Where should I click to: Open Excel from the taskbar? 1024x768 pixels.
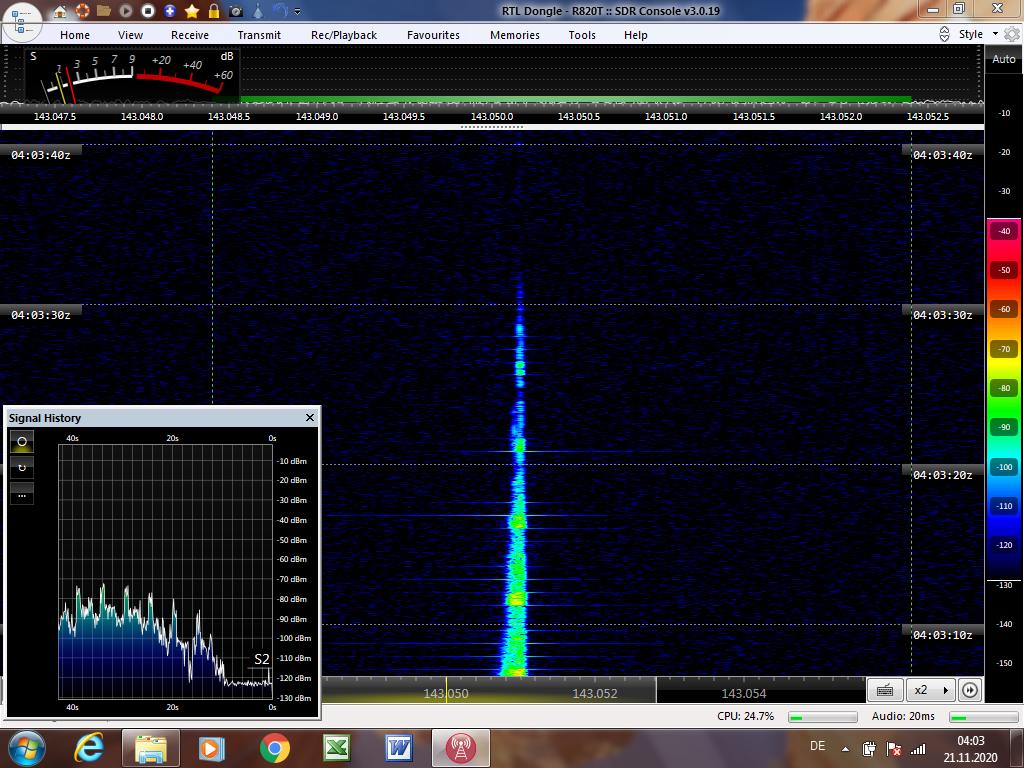click(337, 748)
